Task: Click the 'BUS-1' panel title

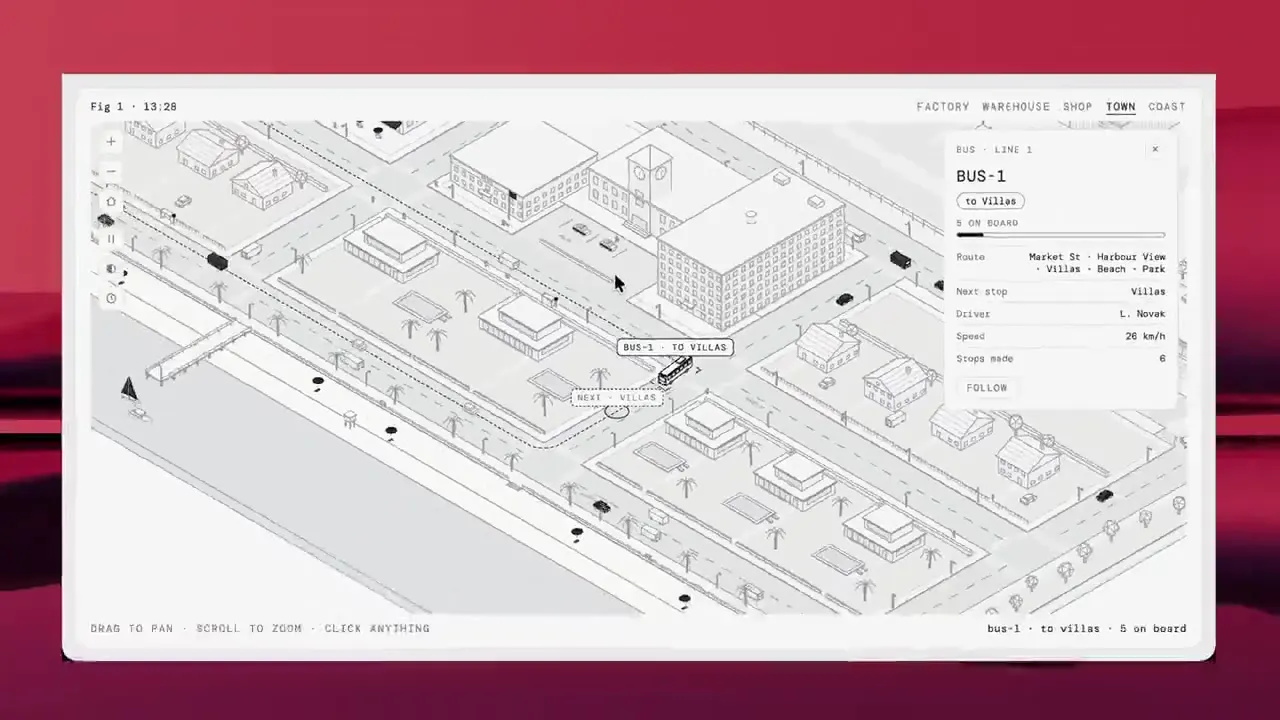Action: click(981, 176)
